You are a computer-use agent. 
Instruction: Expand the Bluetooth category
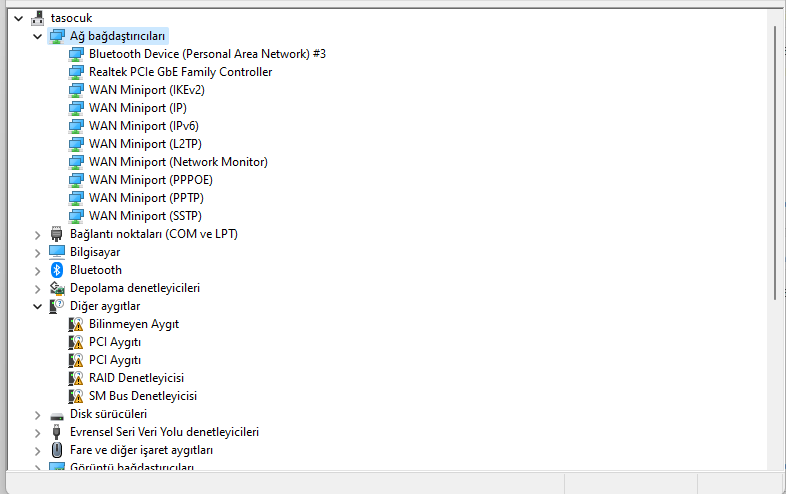38,270
